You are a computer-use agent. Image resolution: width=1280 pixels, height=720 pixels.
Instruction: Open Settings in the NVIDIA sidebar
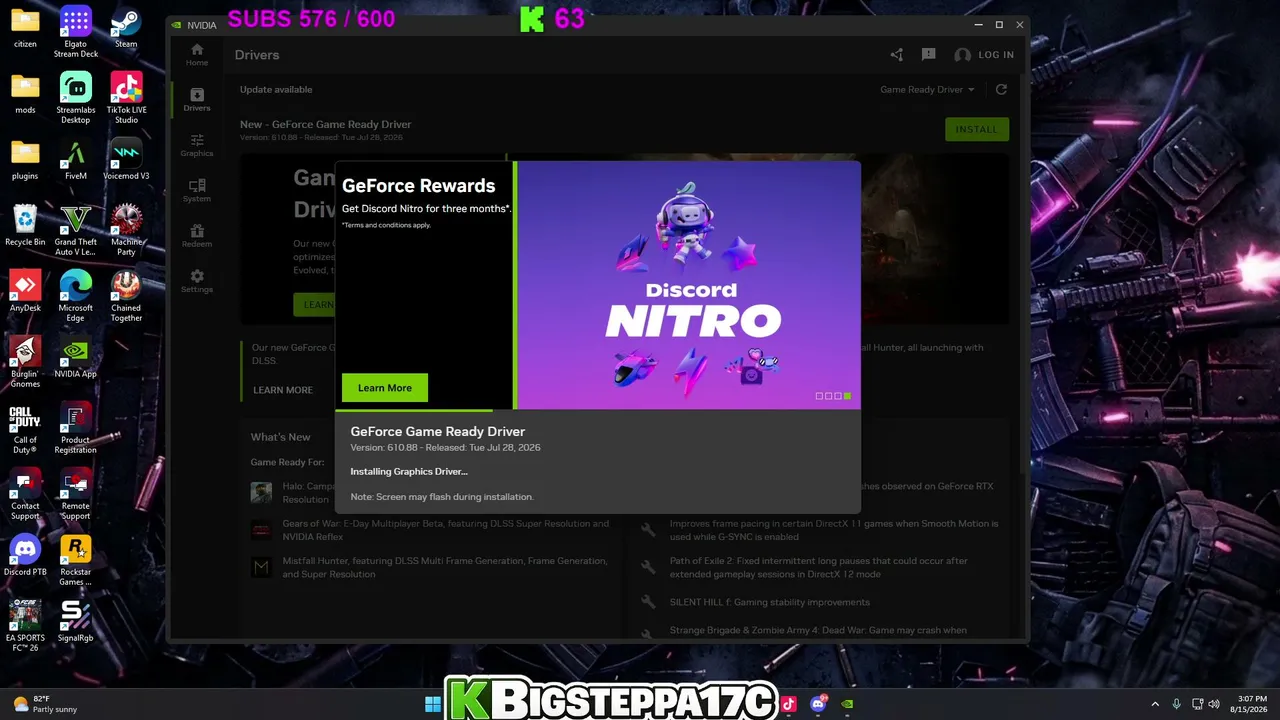197,281
